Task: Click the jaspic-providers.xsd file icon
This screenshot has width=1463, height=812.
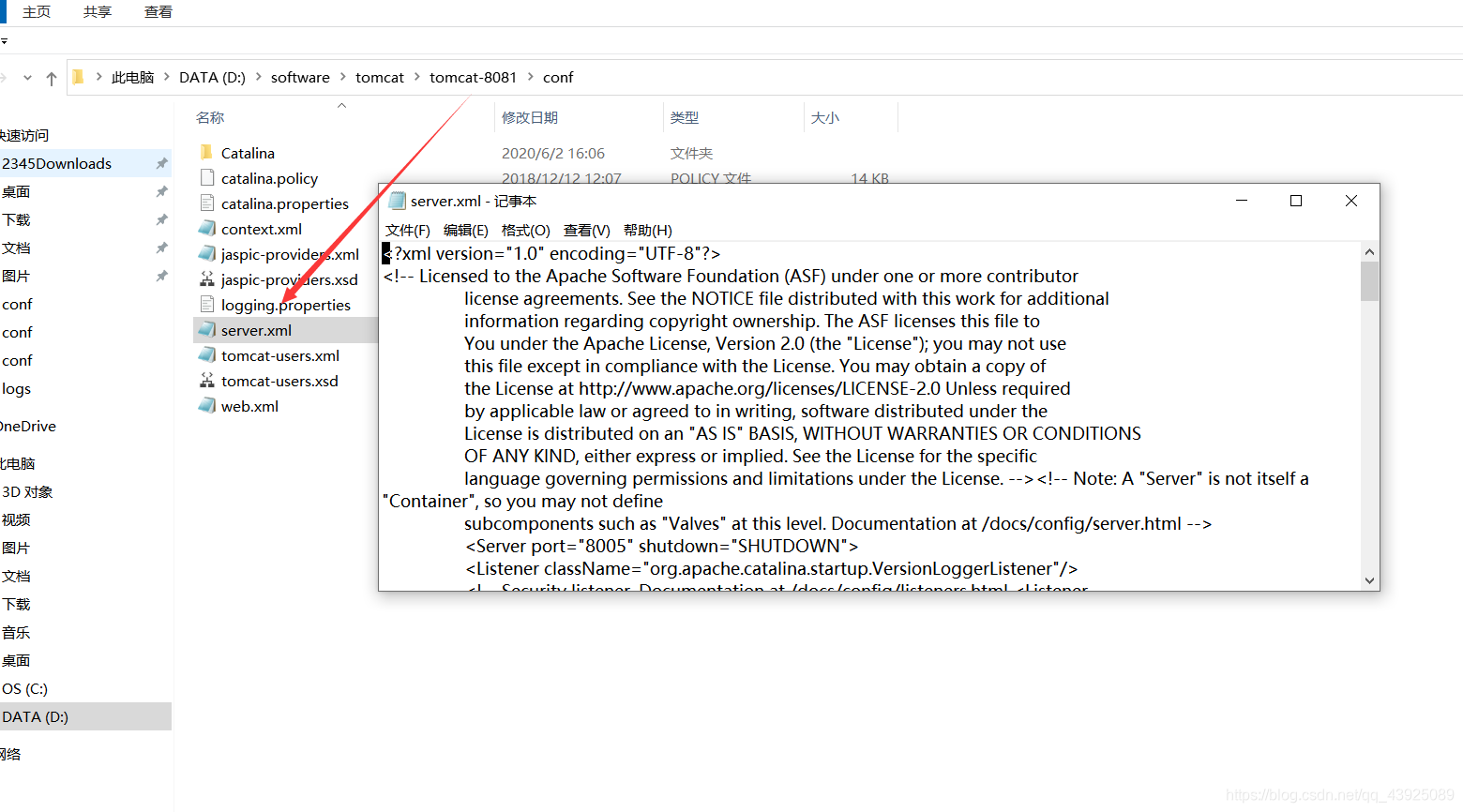Action: 206,279
